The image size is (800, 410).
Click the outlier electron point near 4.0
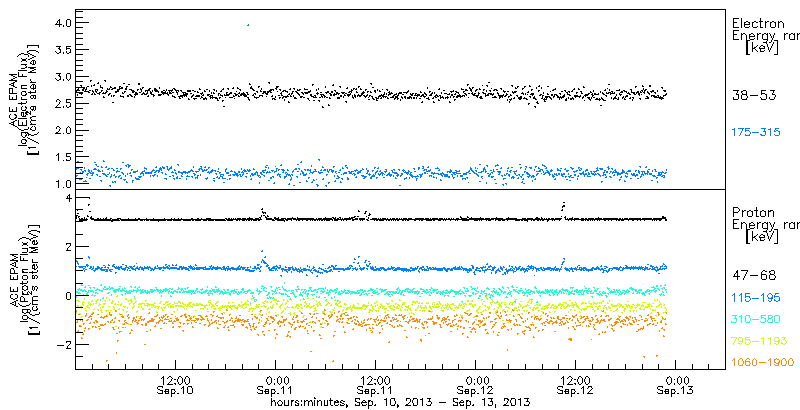(248, 24)
